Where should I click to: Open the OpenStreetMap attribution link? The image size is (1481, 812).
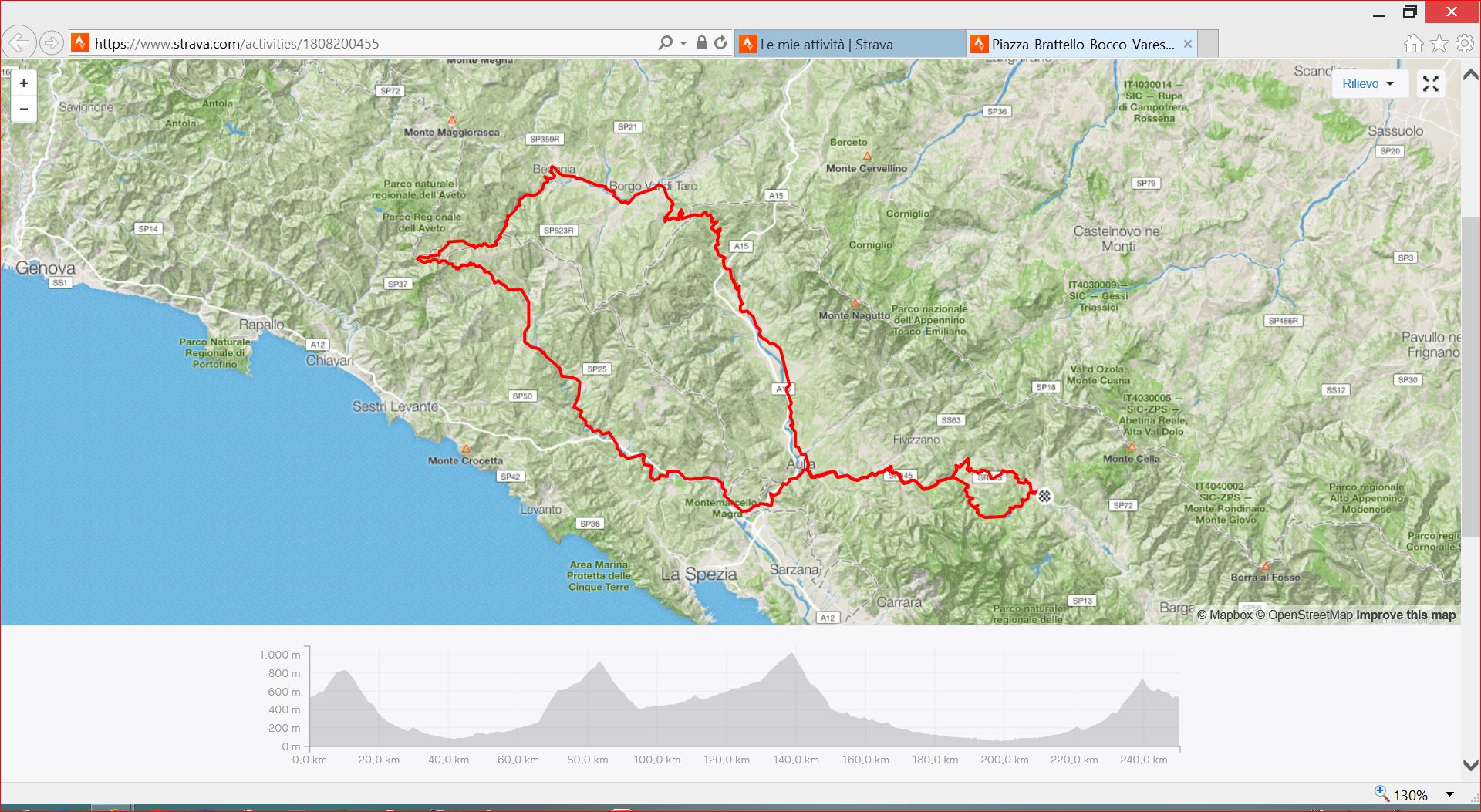(1304, 615)
